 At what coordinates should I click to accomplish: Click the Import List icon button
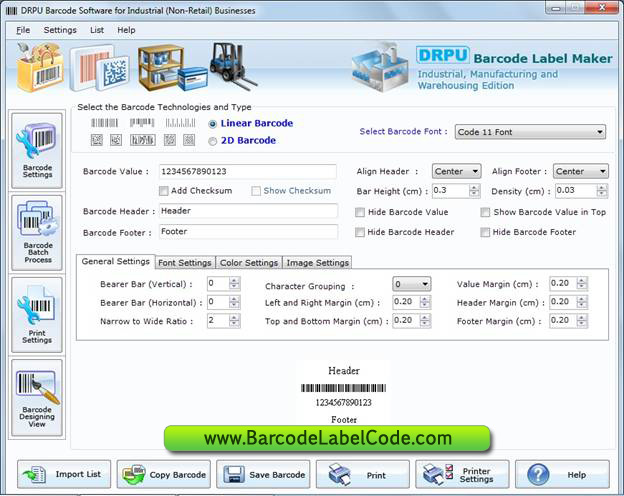pyautogui.click(x=64, y=474)
